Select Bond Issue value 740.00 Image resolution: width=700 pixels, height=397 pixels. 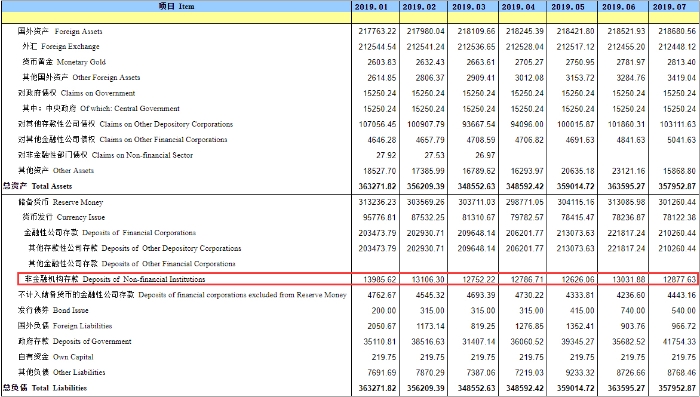click(x=633, y=310)
